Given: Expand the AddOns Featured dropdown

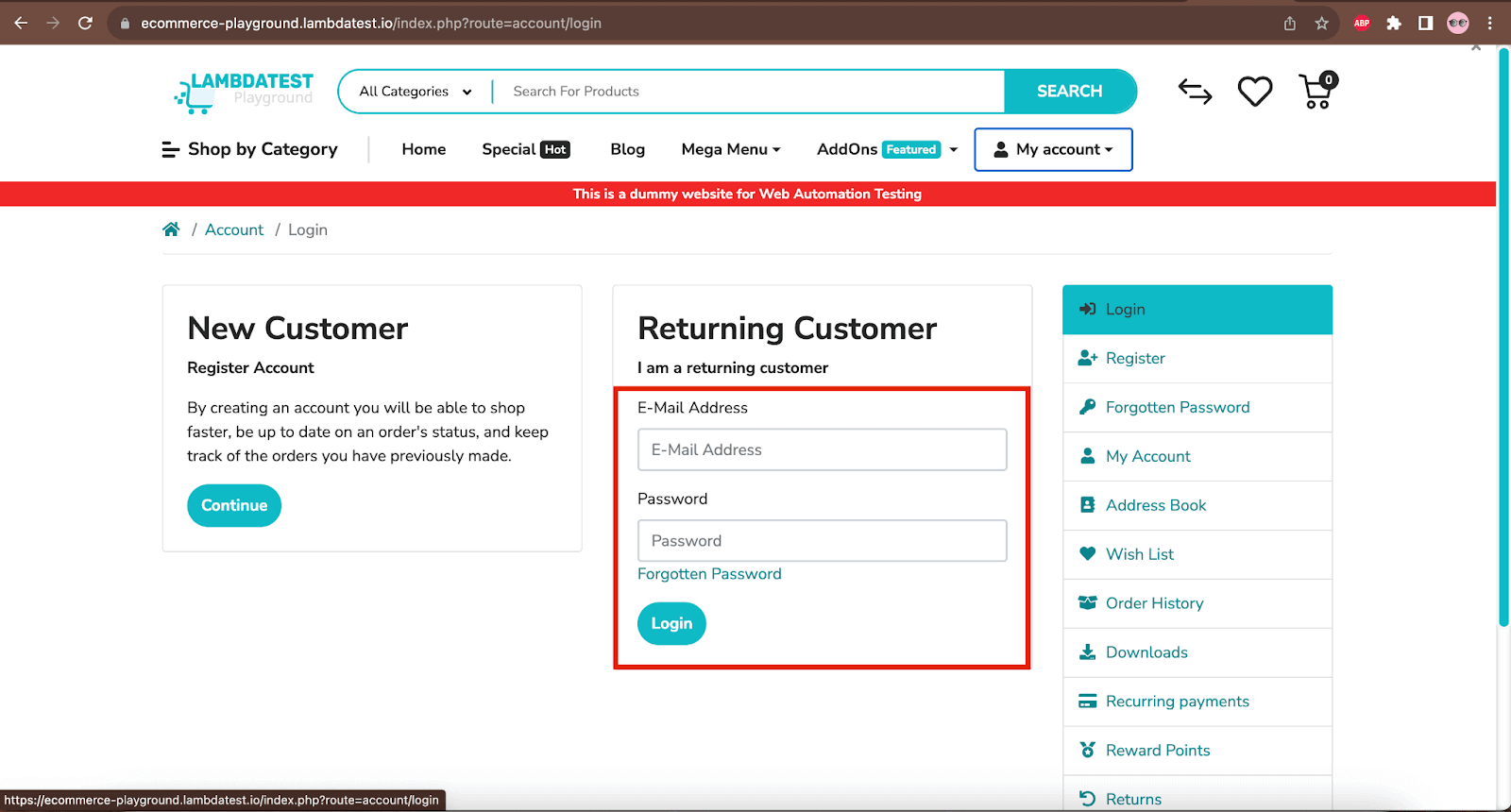Looking at the screenshot, I should coord(888,149).
